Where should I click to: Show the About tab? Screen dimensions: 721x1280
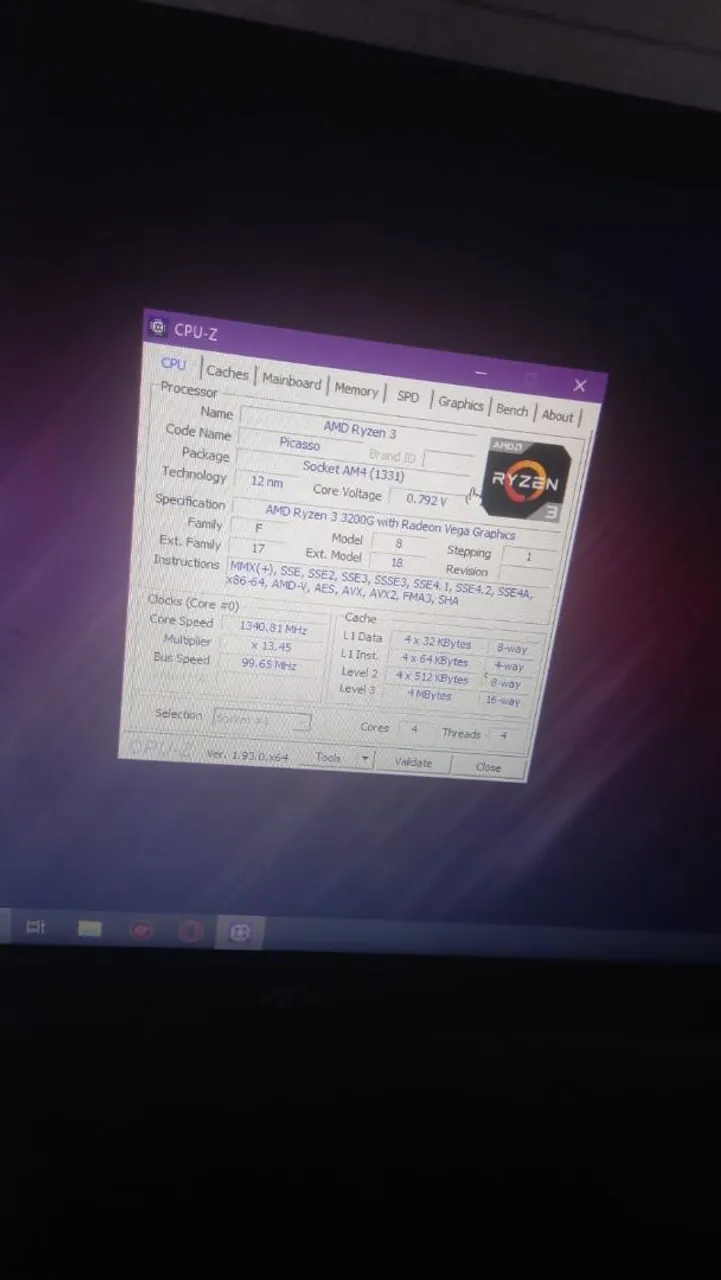click(x=558, y=416)
